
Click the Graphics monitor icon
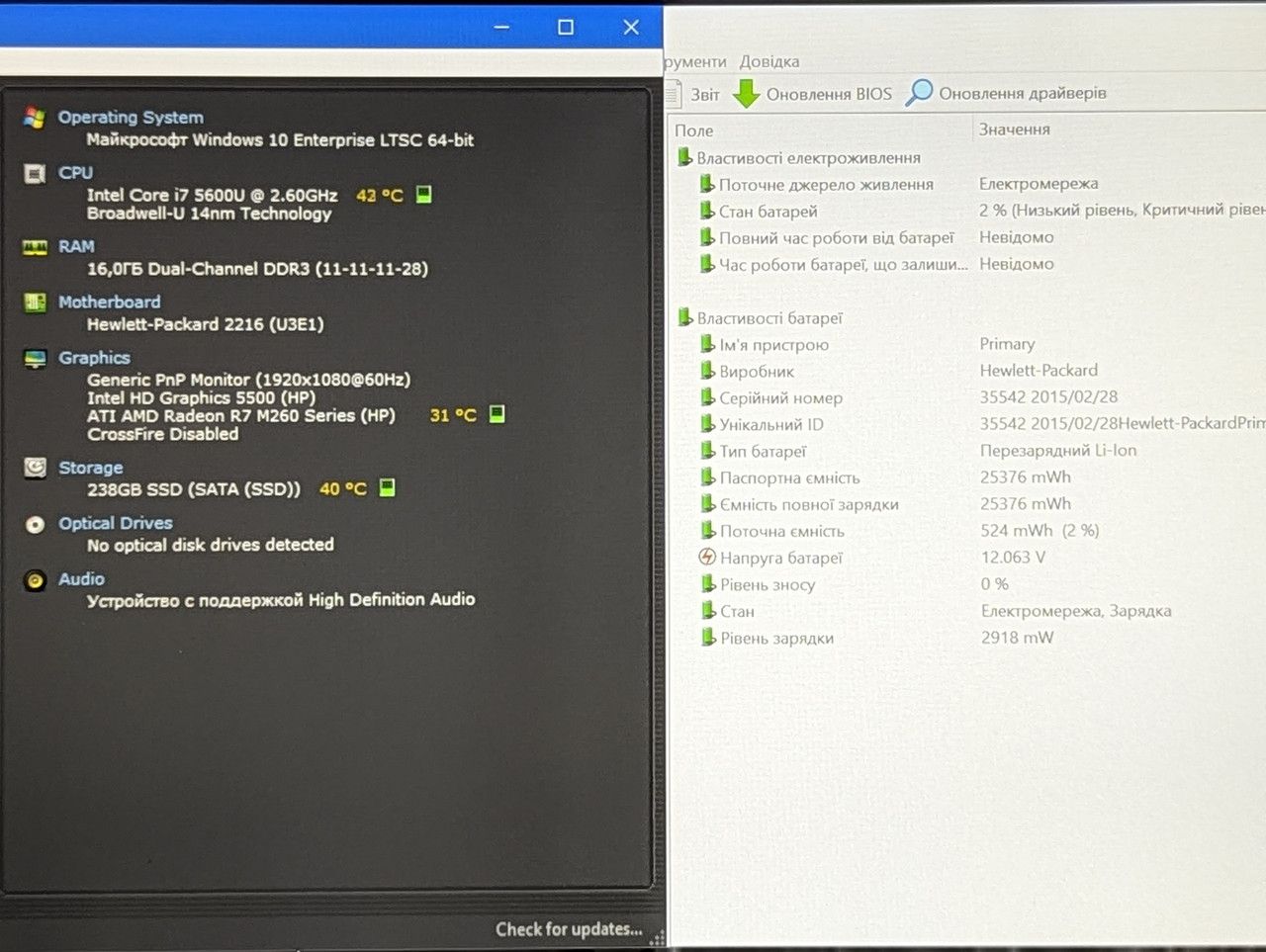(35, 358)
